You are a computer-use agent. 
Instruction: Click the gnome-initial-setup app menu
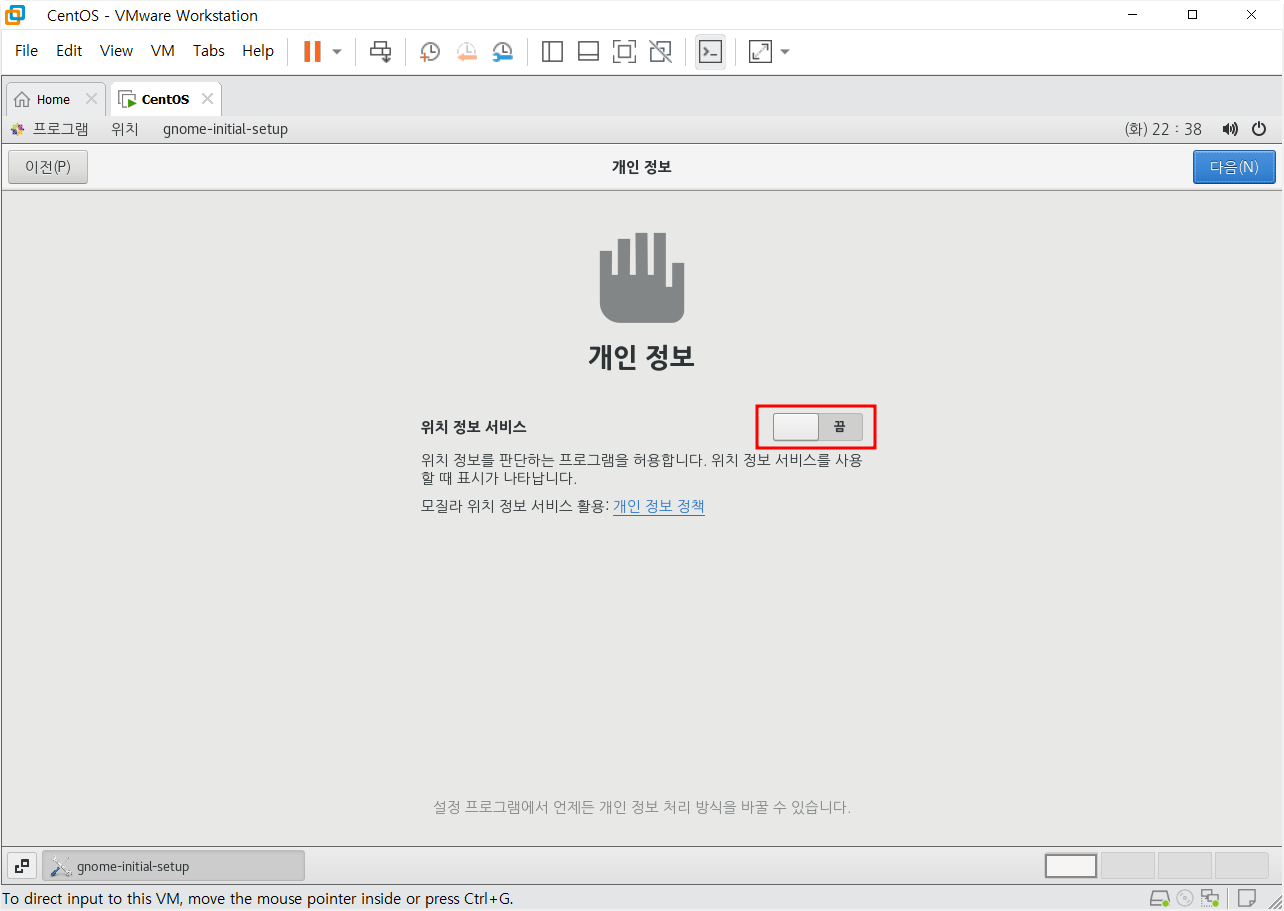pyautogui.click(x=225, y=129)
